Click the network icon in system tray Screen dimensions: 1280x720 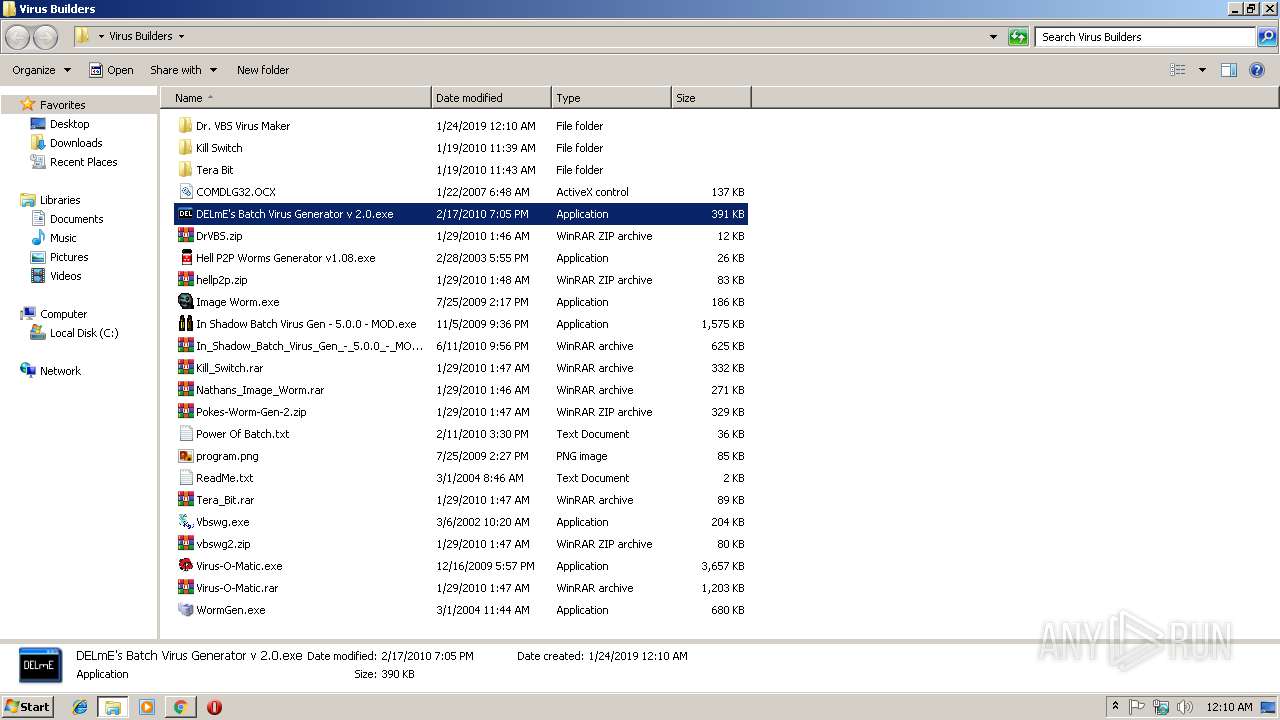[1161, 707]
